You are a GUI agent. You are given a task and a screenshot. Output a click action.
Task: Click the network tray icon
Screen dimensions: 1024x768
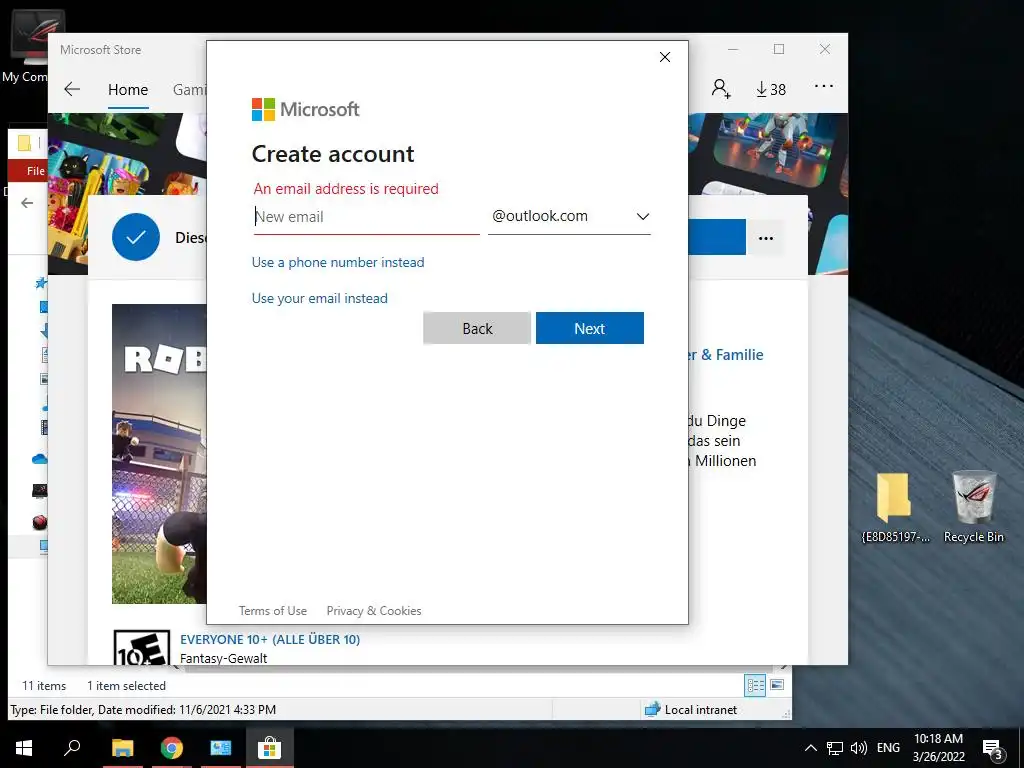834,748
